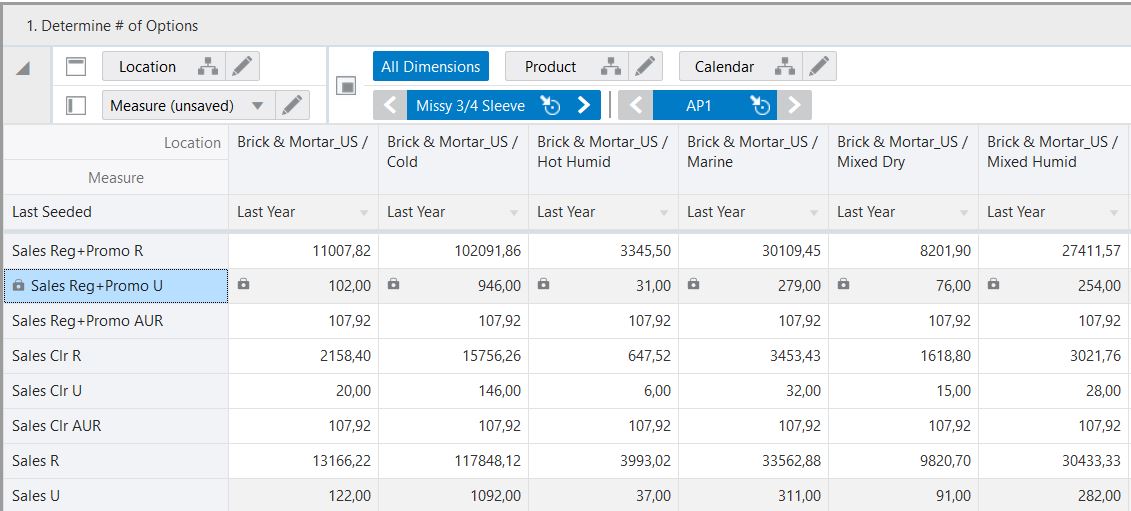
Task: Select the 3345,50 cell under Hot Humid
Action: pyautogui.click(x=604, y=250)
